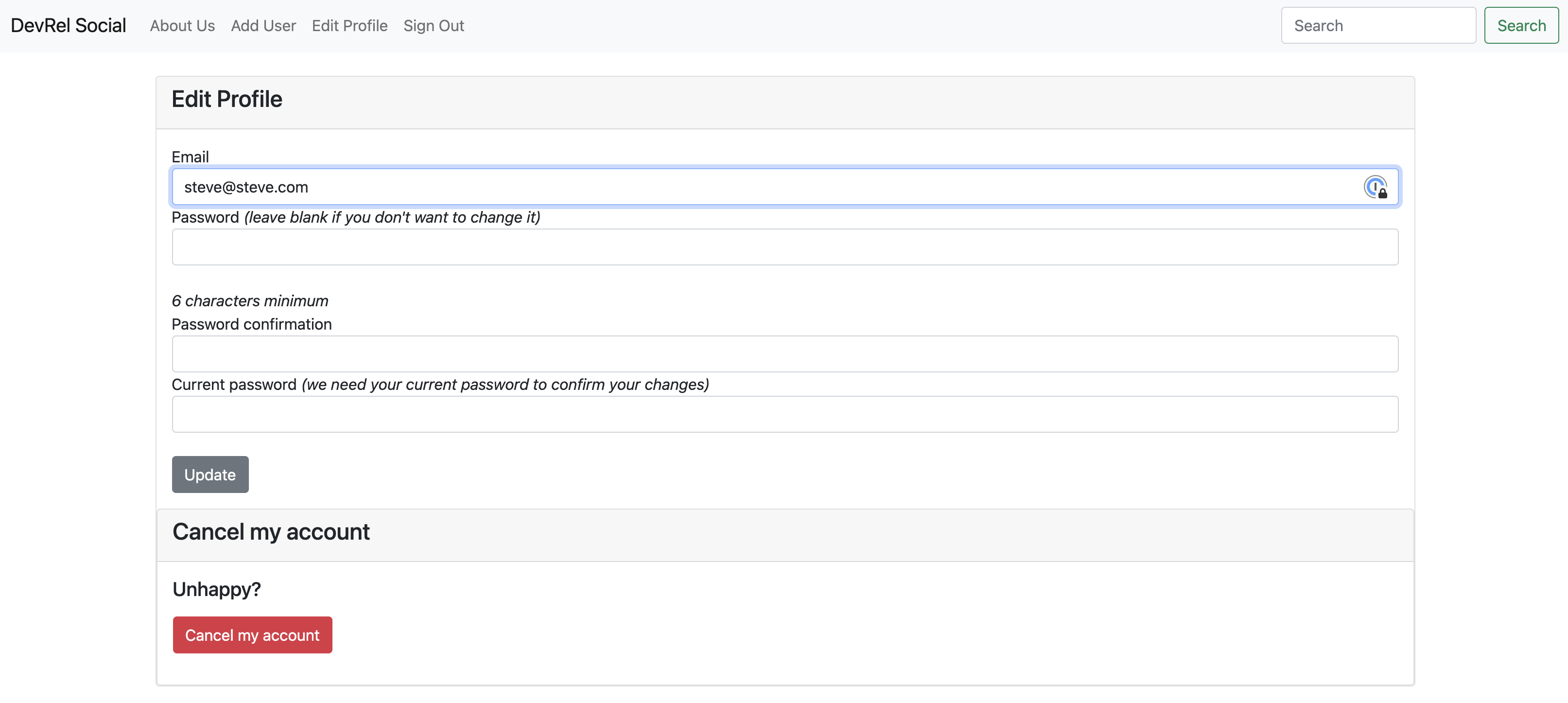Click the Email field label
This screenshot has width=1568, height=703.
pos(190,157)
